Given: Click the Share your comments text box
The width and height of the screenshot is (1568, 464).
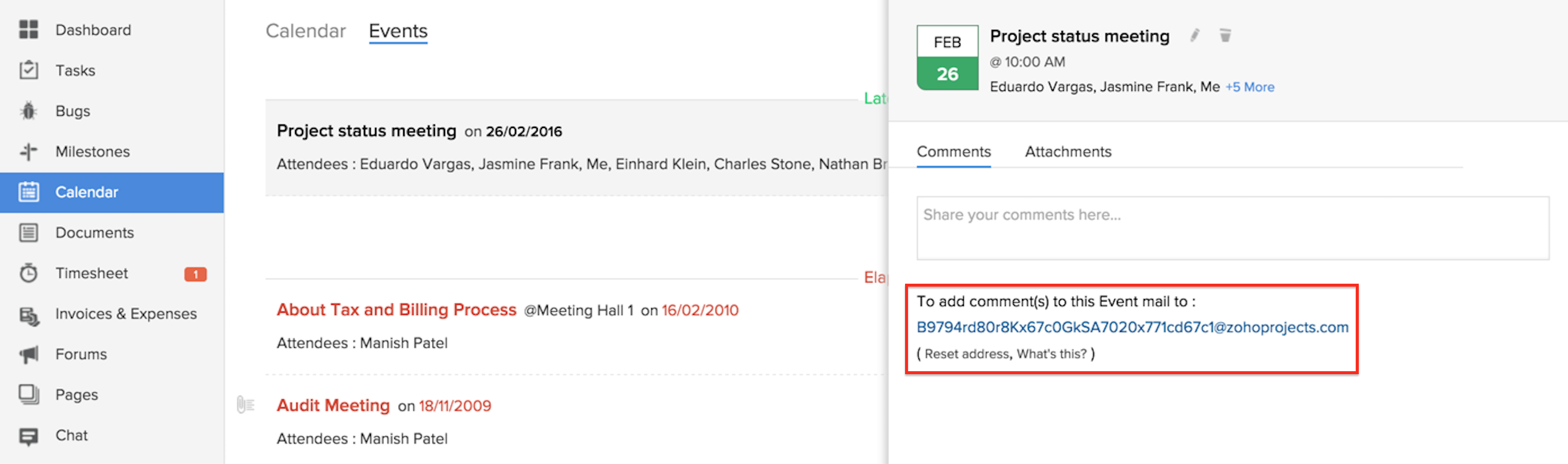Looking at the screenshot, I should point(1232,228).
